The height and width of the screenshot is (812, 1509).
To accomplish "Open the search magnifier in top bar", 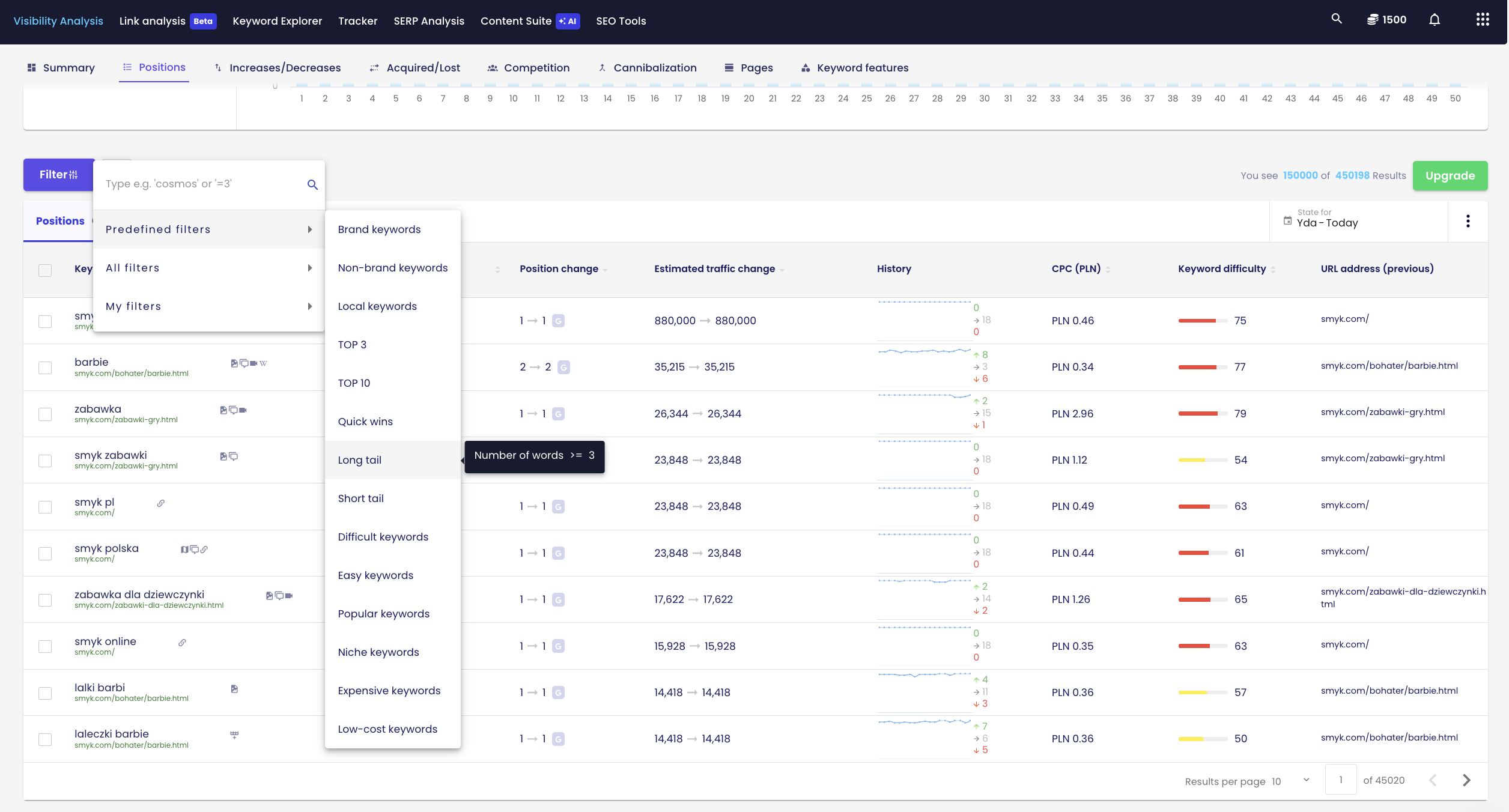I will (1337, 19).
